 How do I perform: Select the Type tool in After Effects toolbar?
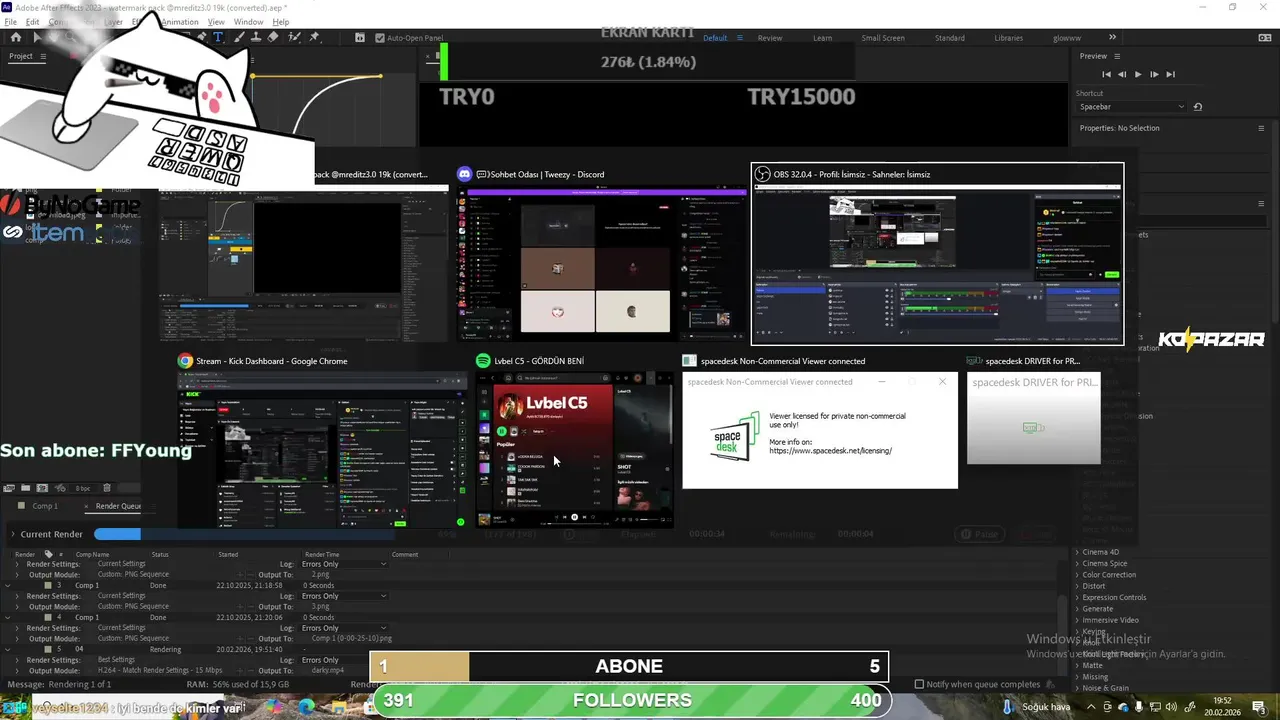tap(218, 37)
